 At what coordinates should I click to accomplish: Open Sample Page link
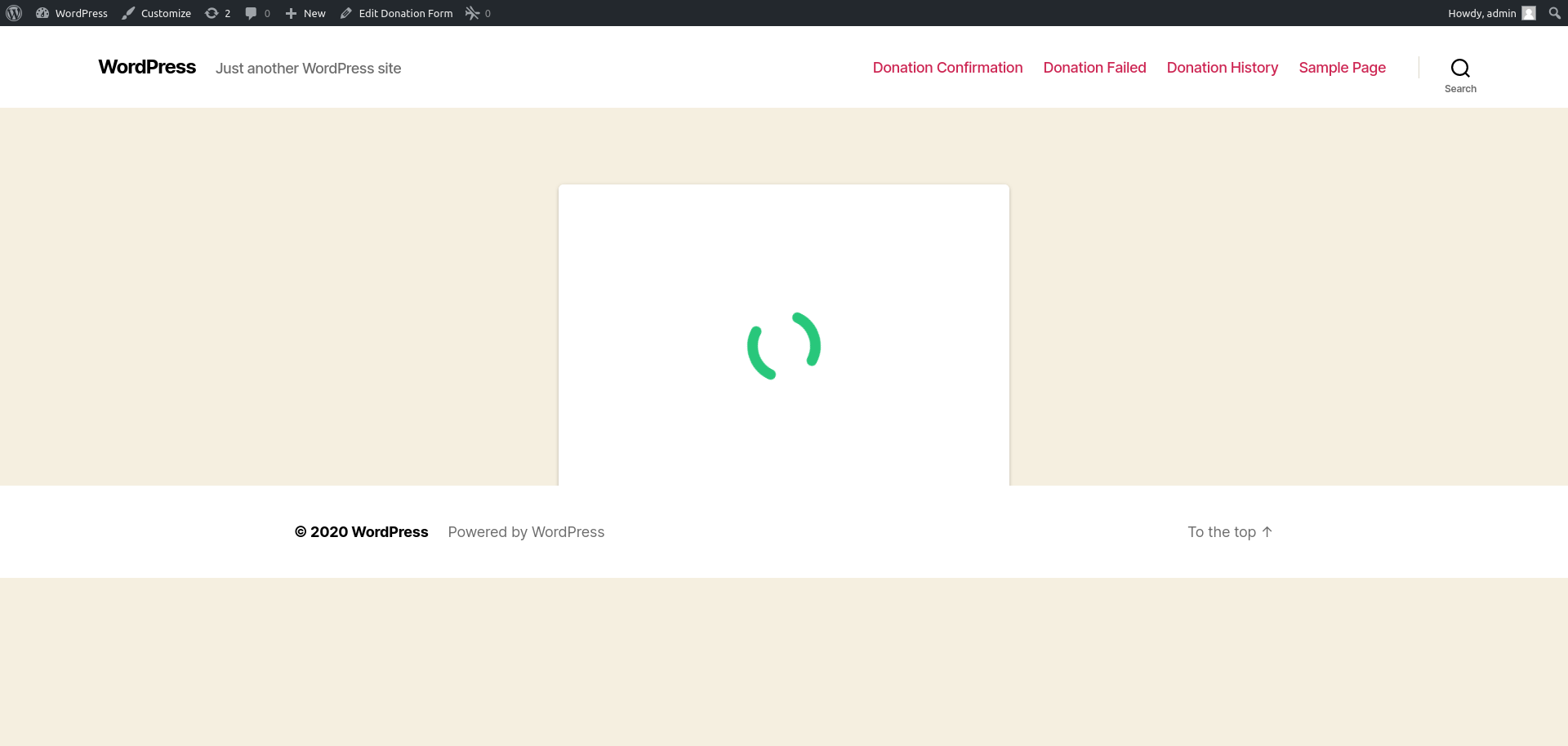pos(1342,68)
